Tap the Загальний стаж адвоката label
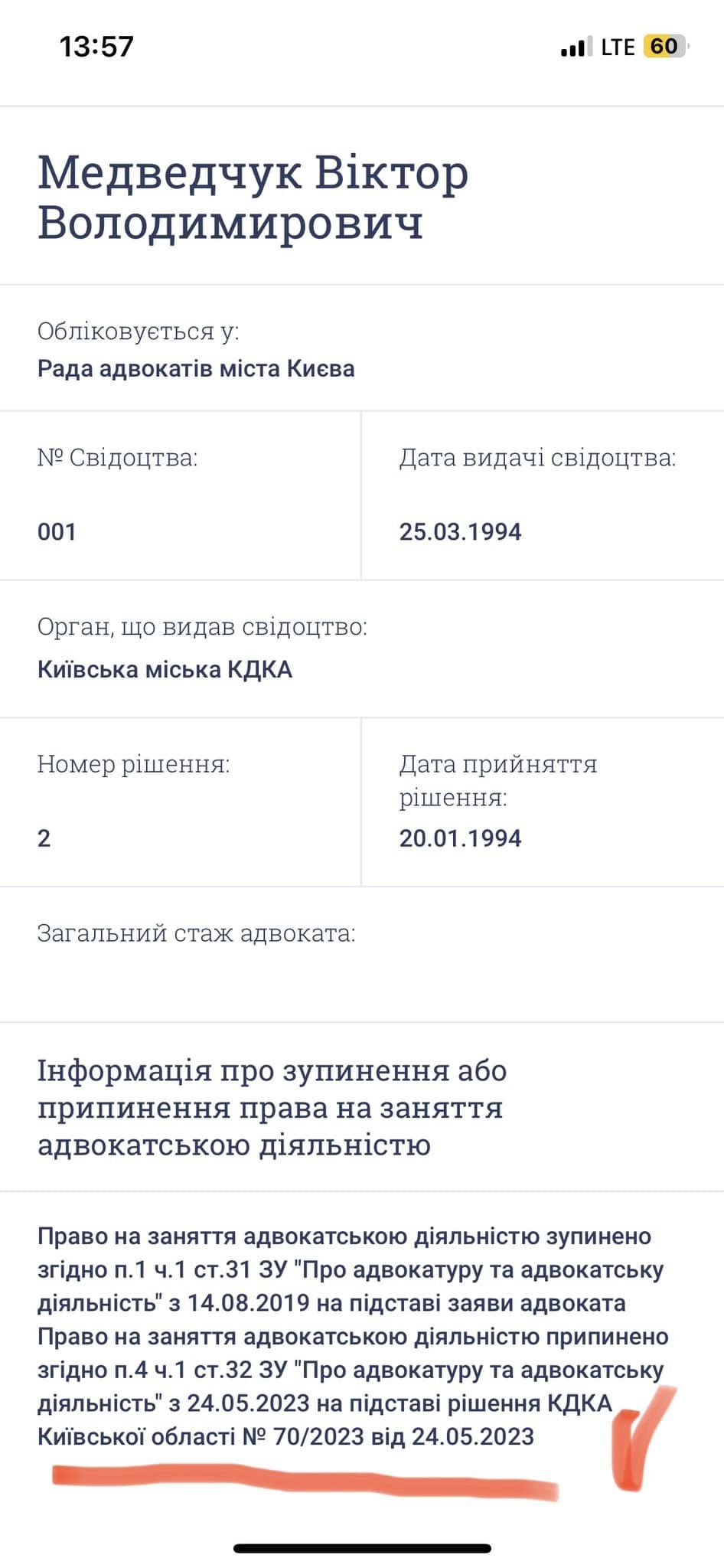The width and height of the screenshot is (724, 1568). (x=196, y=933)
